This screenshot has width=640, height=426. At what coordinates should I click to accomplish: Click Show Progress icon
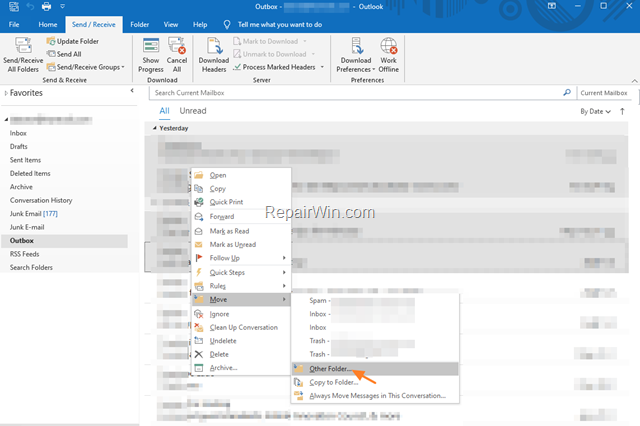(151, 45)
